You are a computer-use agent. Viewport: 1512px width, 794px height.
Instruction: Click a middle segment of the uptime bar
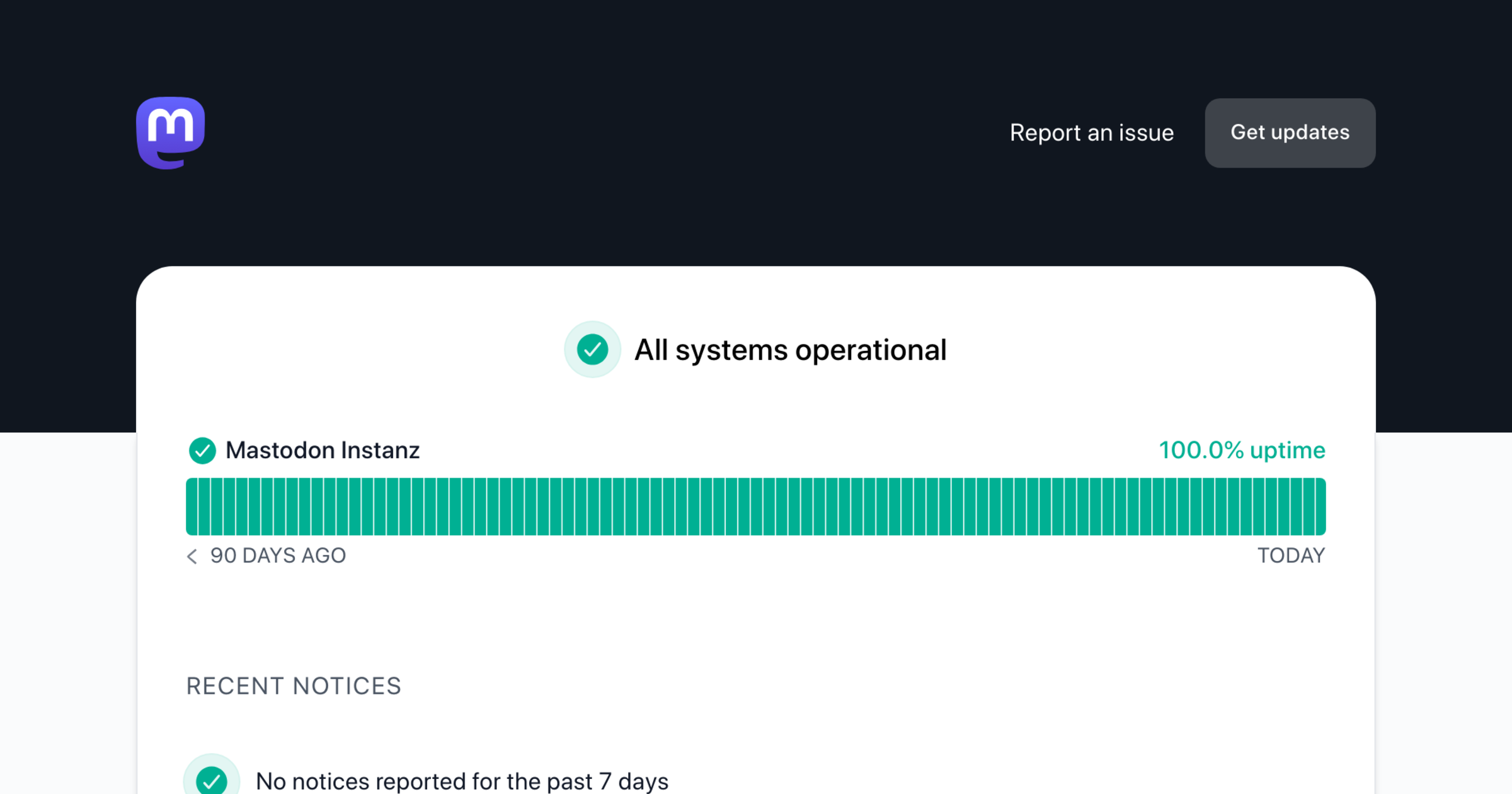[x=756, y=507]
